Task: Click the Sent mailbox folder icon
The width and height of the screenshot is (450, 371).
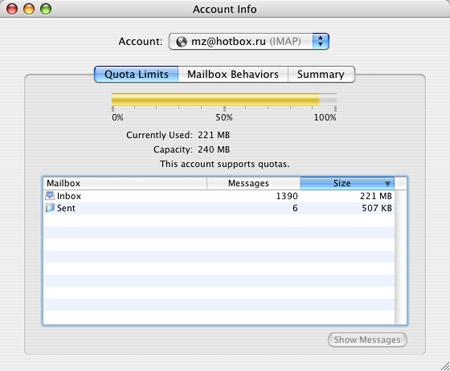Action: (x=50, y=208)
